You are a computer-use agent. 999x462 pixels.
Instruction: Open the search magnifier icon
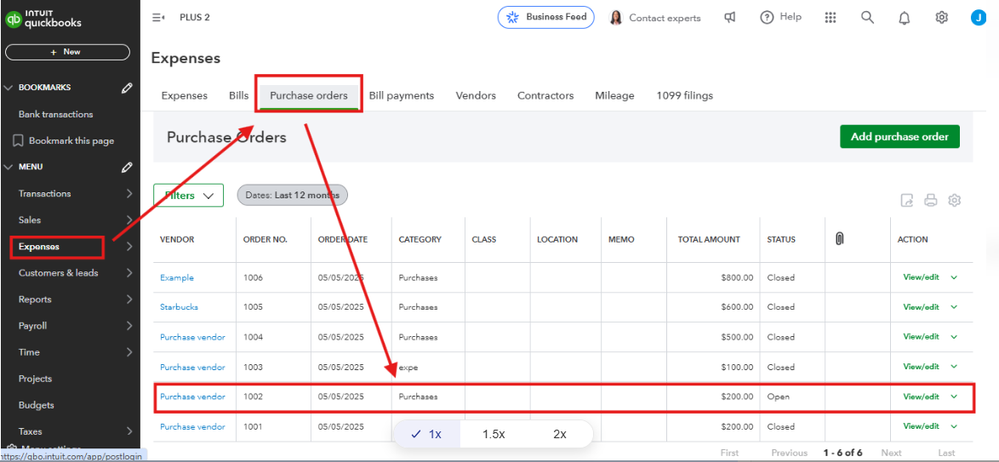coord(867,17)
